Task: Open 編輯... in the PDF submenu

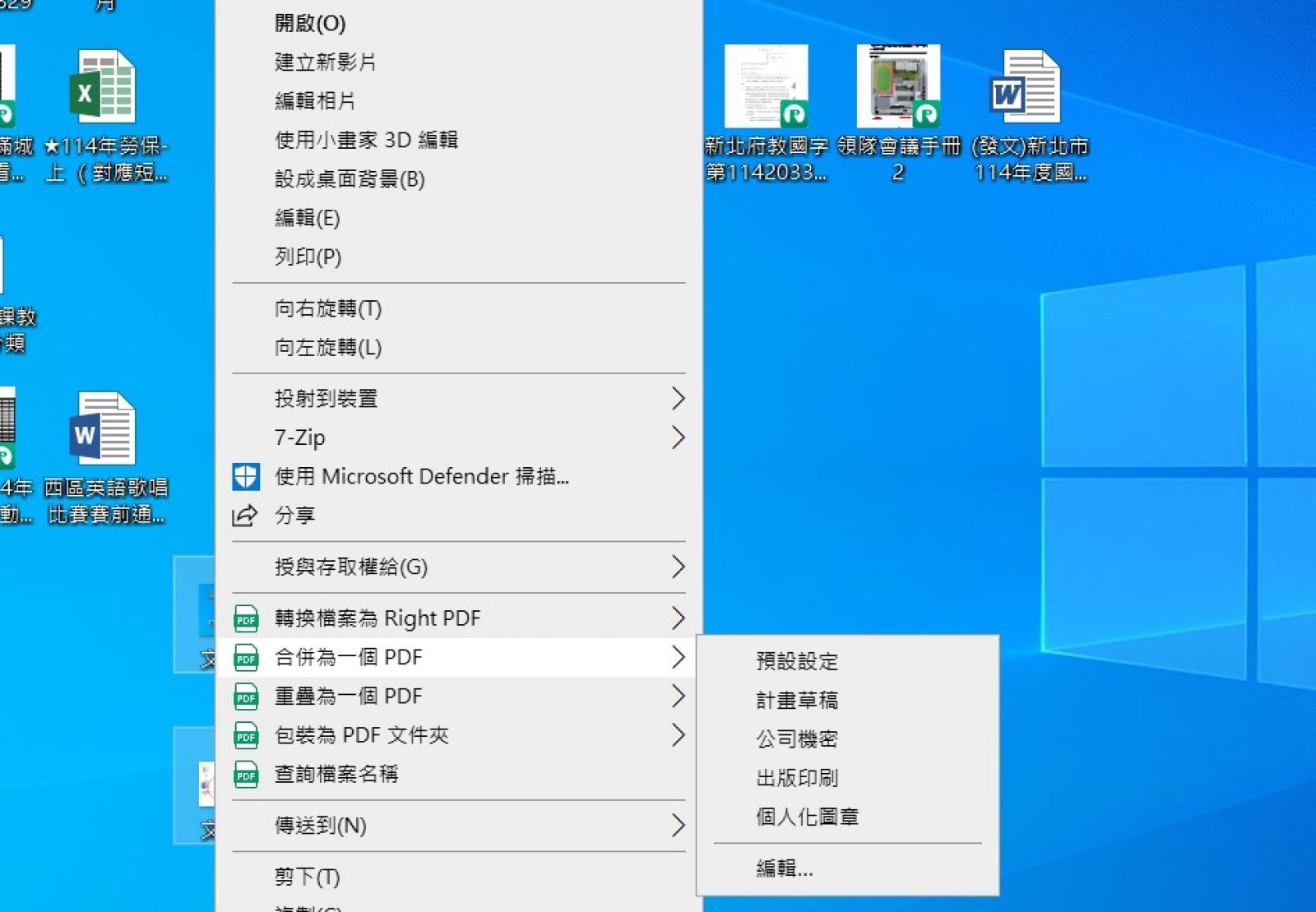Action: pos(784,868)
